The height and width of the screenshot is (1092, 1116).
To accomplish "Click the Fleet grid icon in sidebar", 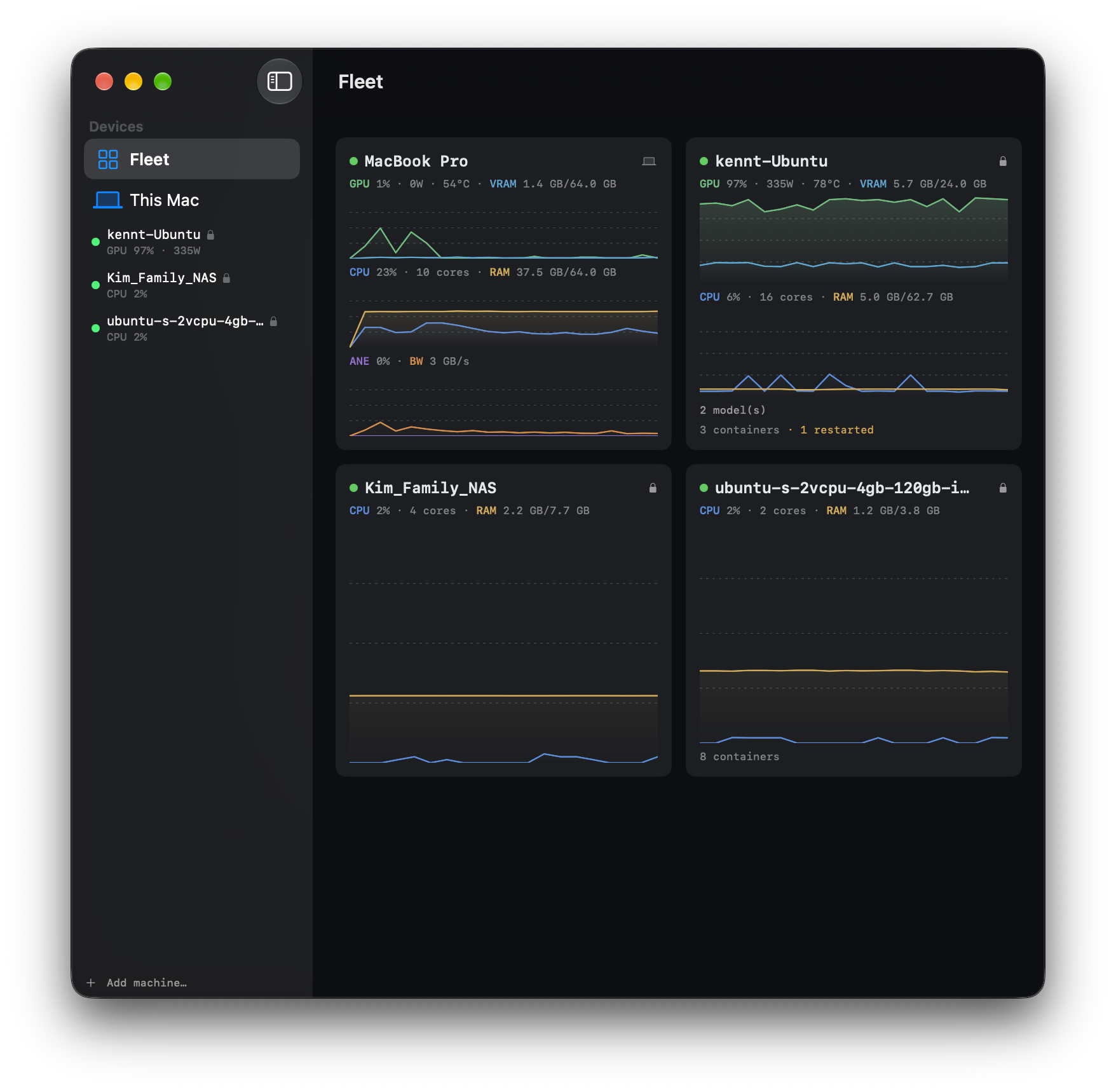I will click(108, 160).
